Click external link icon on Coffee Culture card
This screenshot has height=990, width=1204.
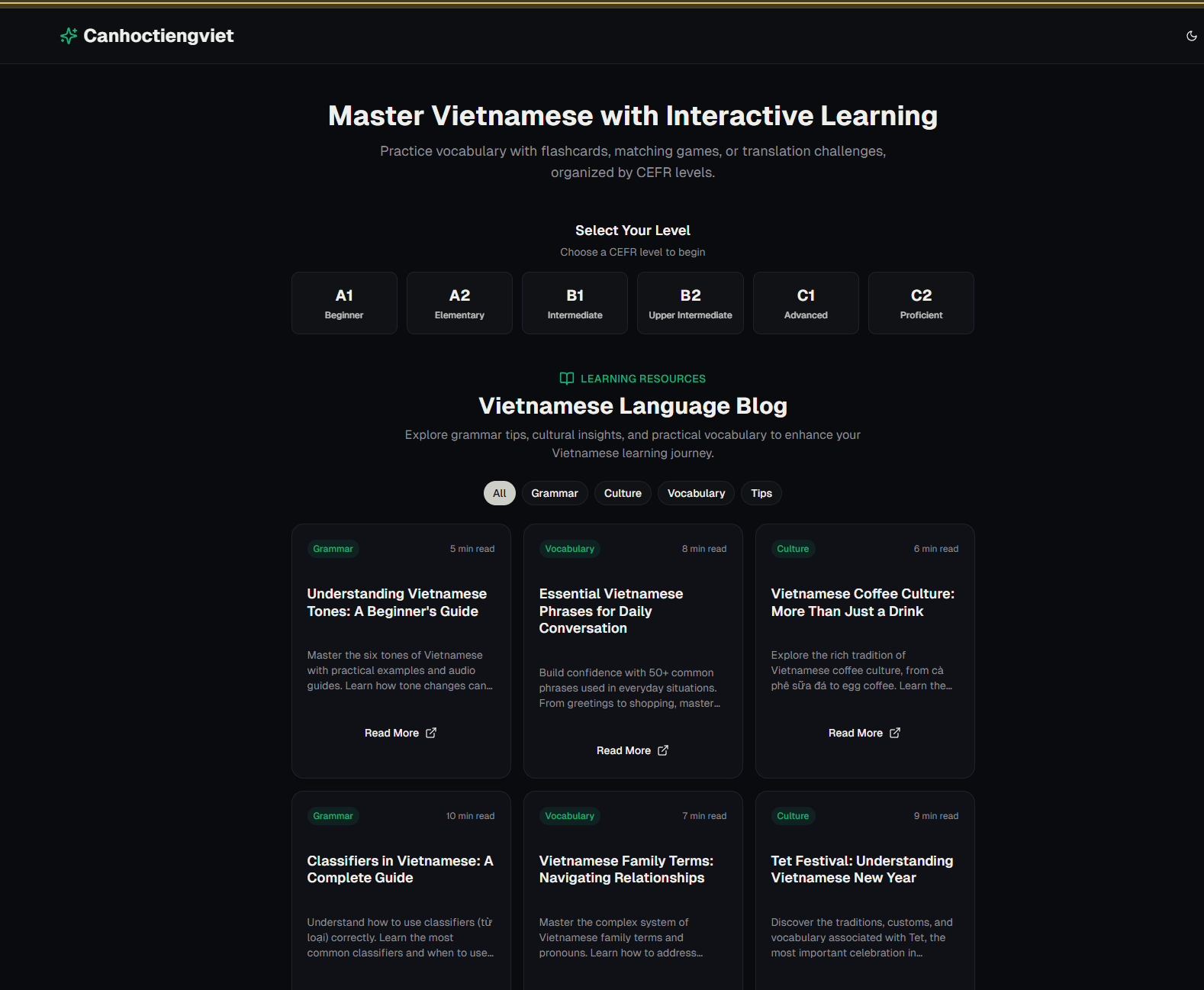pos(895,733)
